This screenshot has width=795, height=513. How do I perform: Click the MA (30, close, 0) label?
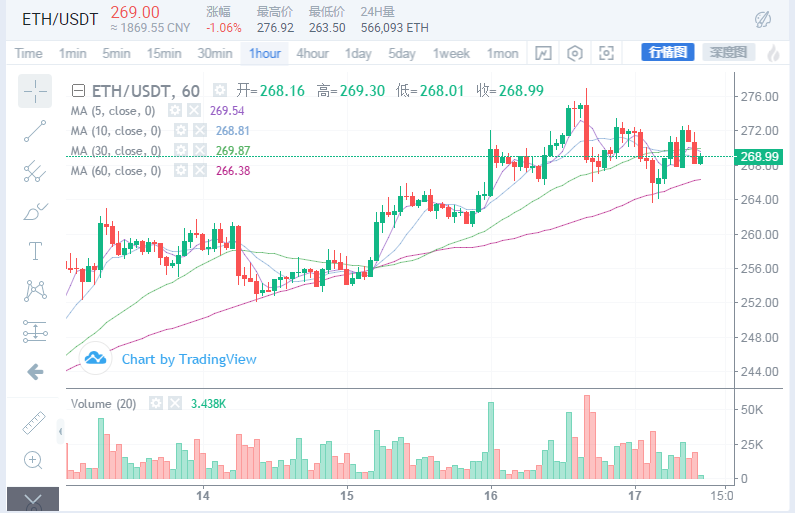[116, 151]
